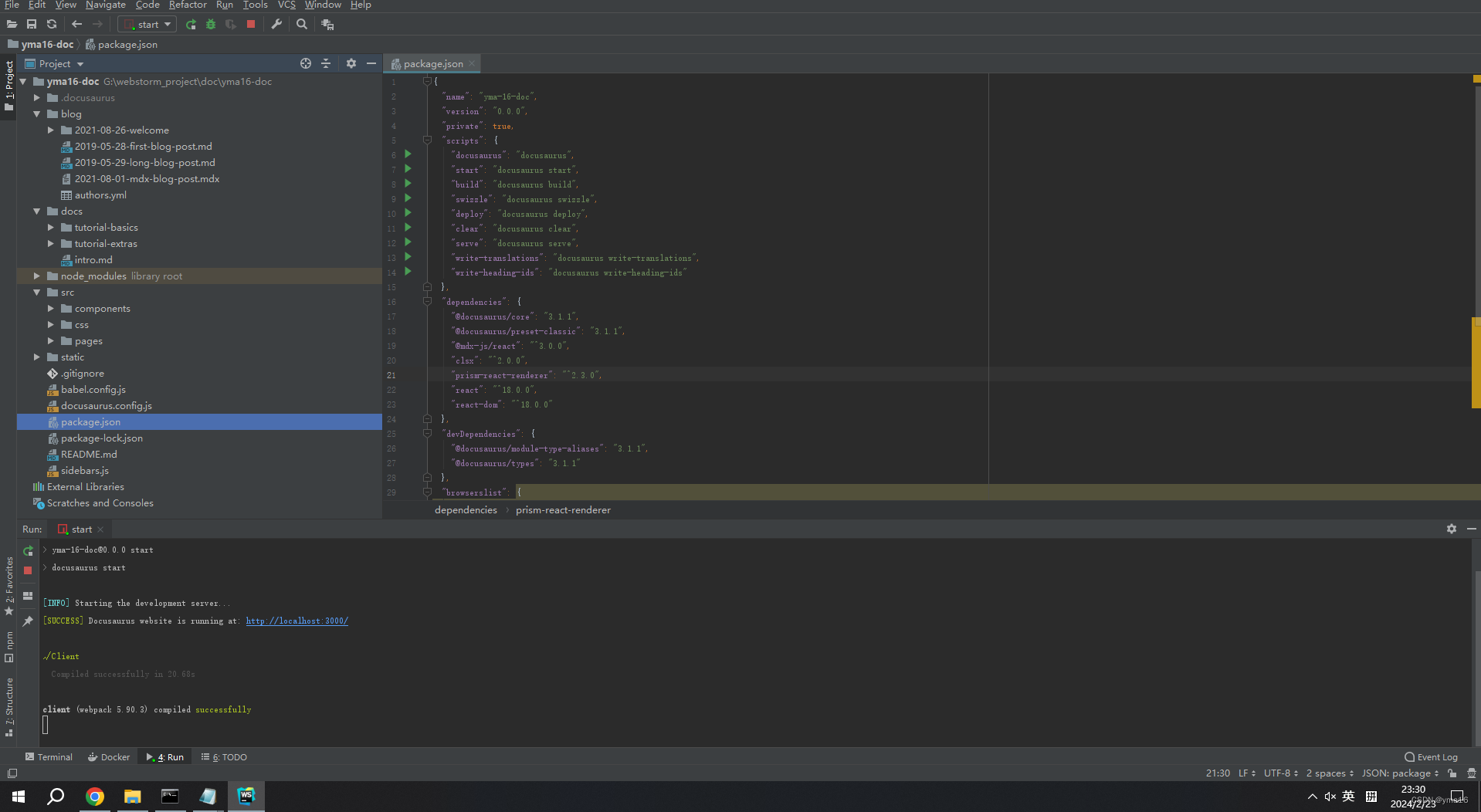Select sidebars.js file
The width and height of the screenshot is (1481, 812).
[85, 471]
